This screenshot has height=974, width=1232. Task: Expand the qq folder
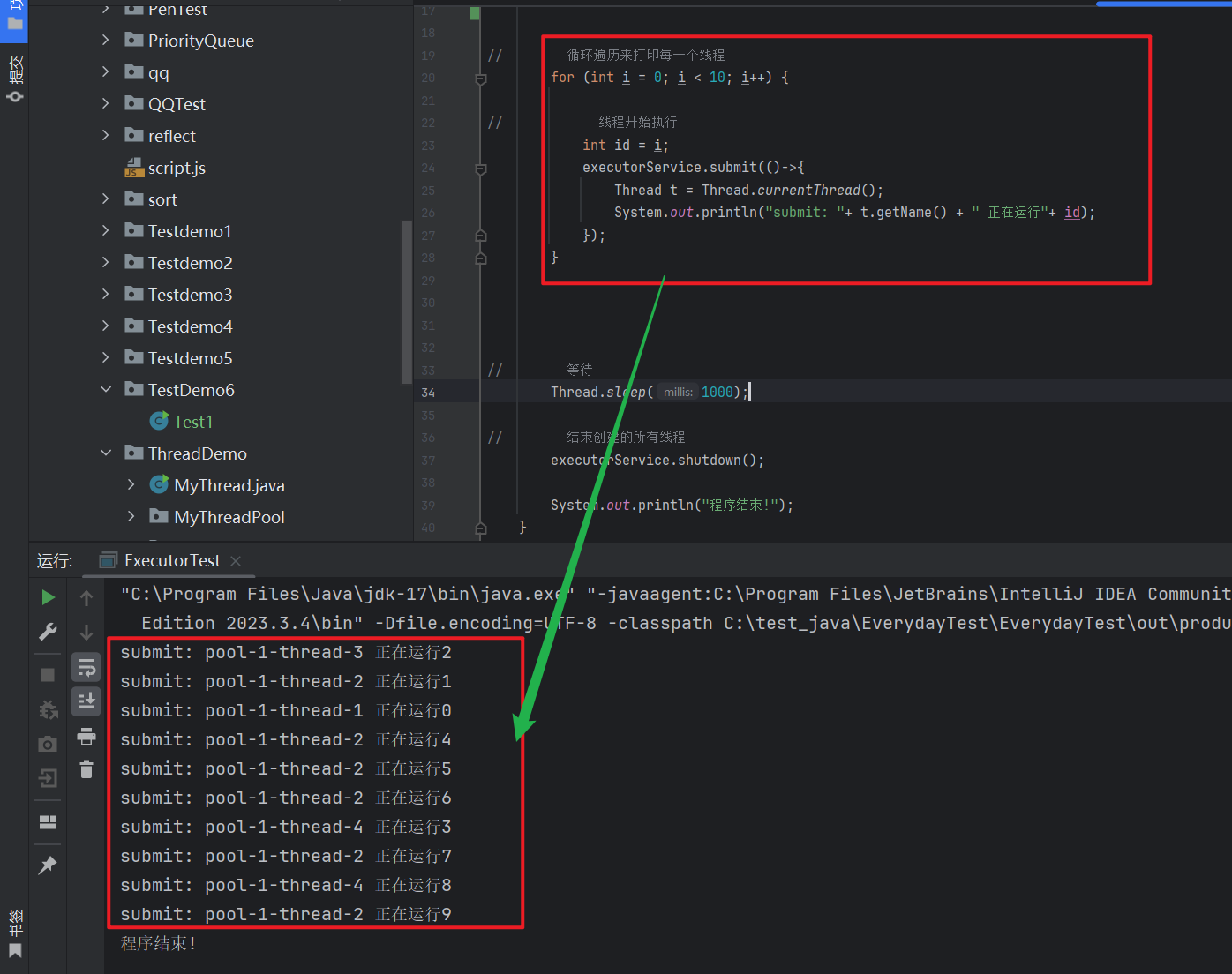coord(106,71)
